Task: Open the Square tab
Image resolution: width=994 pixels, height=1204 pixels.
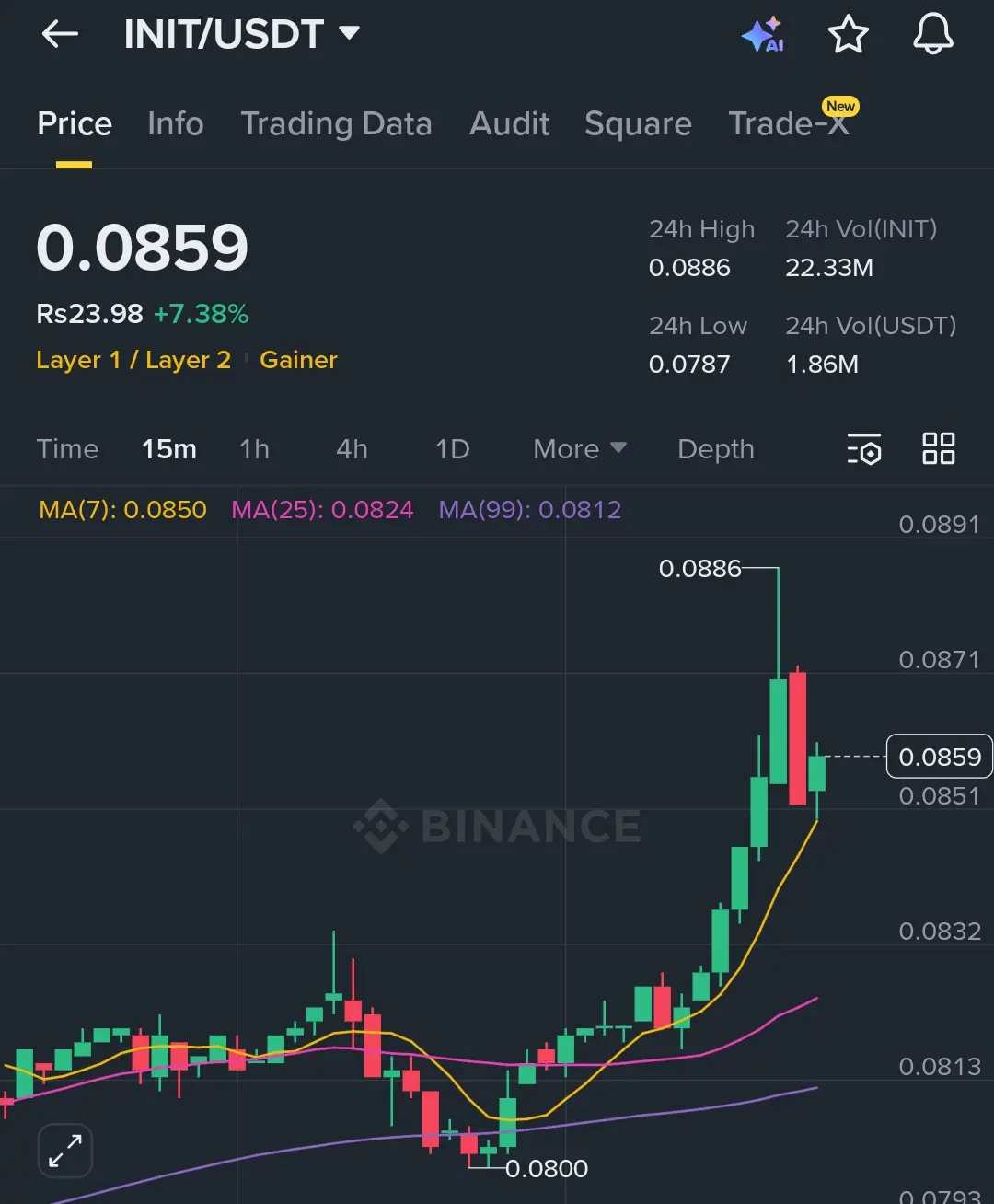Action: (638, 123)
